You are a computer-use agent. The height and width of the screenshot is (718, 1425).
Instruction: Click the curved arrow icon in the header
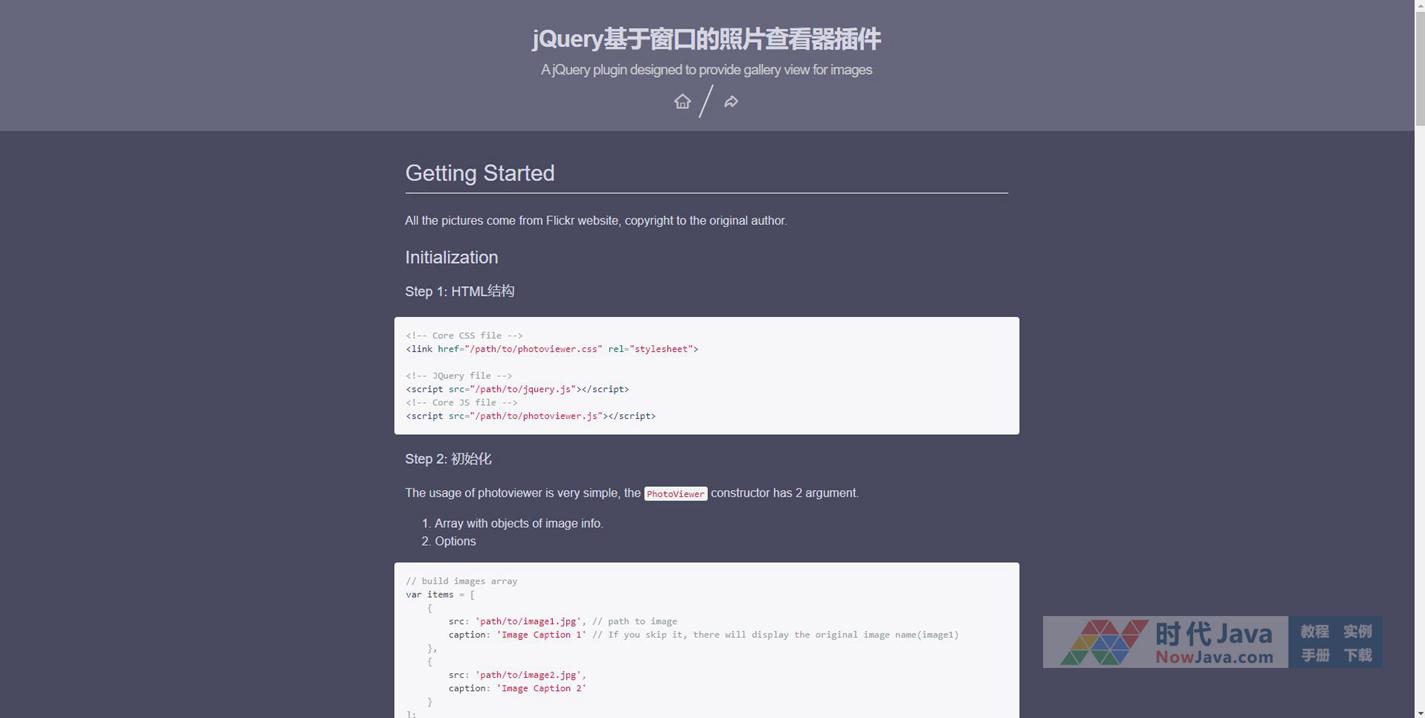(731, 101)
